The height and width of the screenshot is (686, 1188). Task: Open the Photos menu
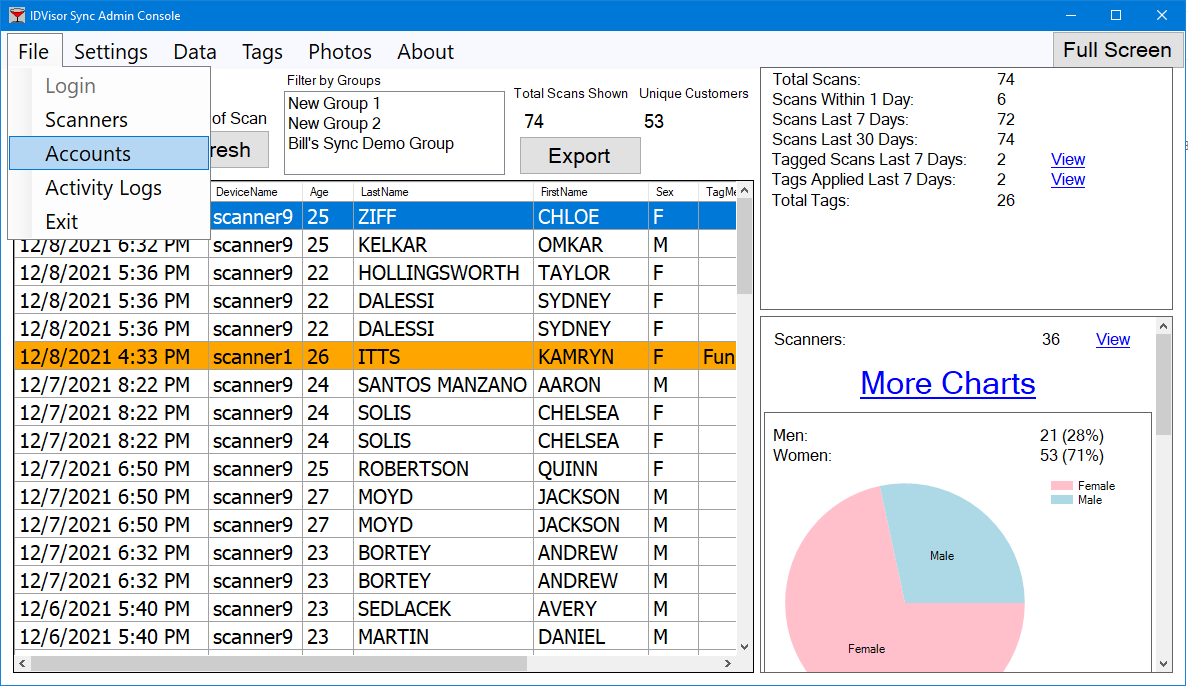coord(339,52)
